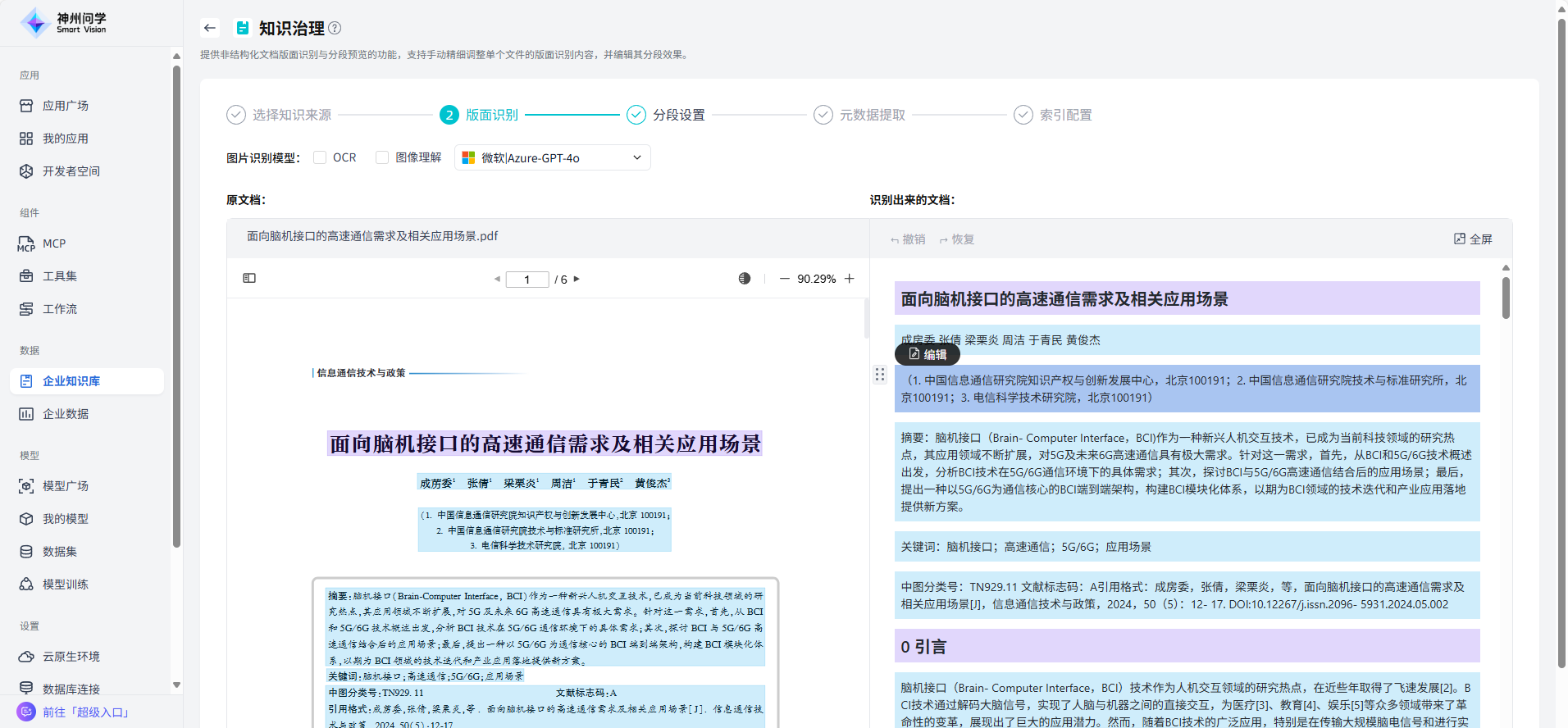The image size is (1568, 728).
Task: Go to the next PDF page
Action: (x=577, y=280)
